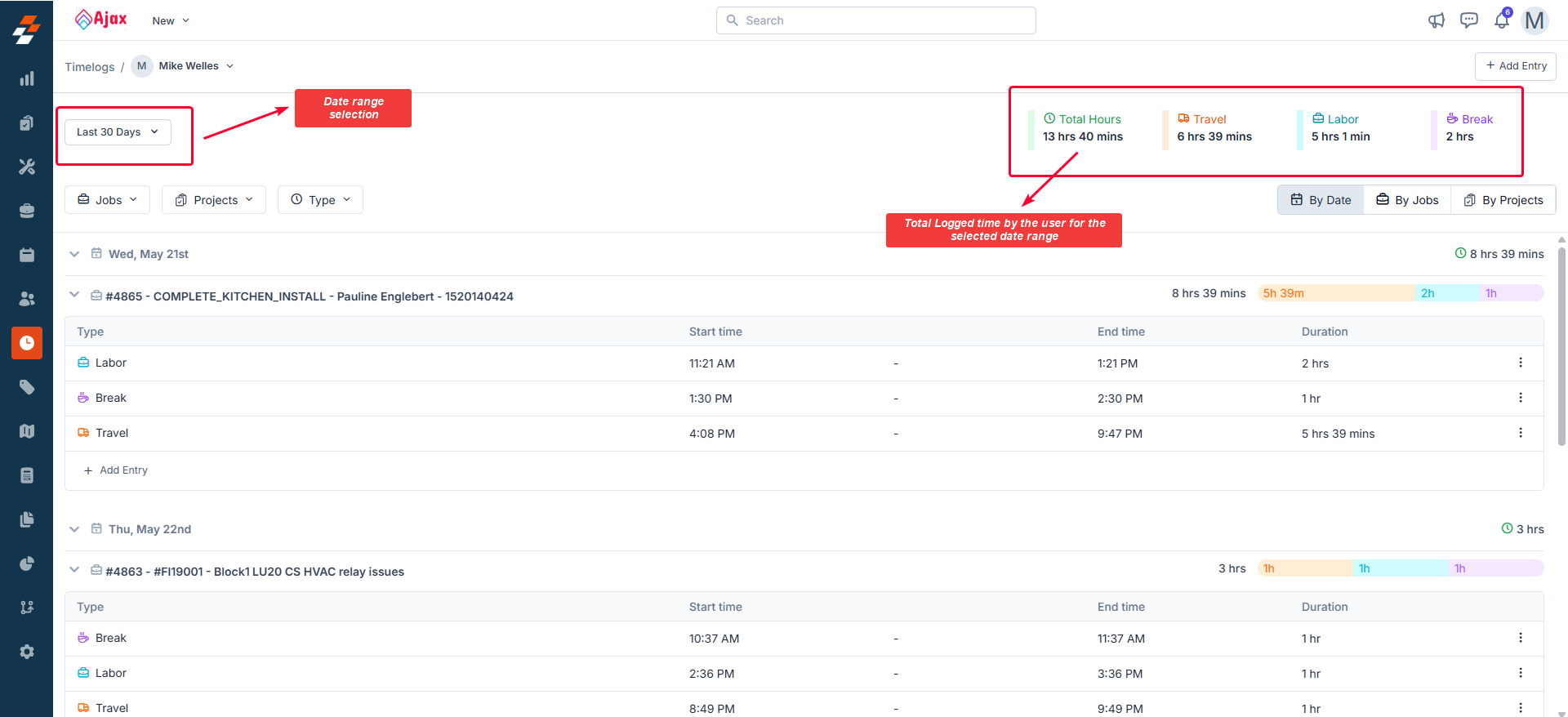This screenshot has height=717, width=1568.
Task: Click the 9:47 PM end time cell
Action: [x=1120, y=434]
